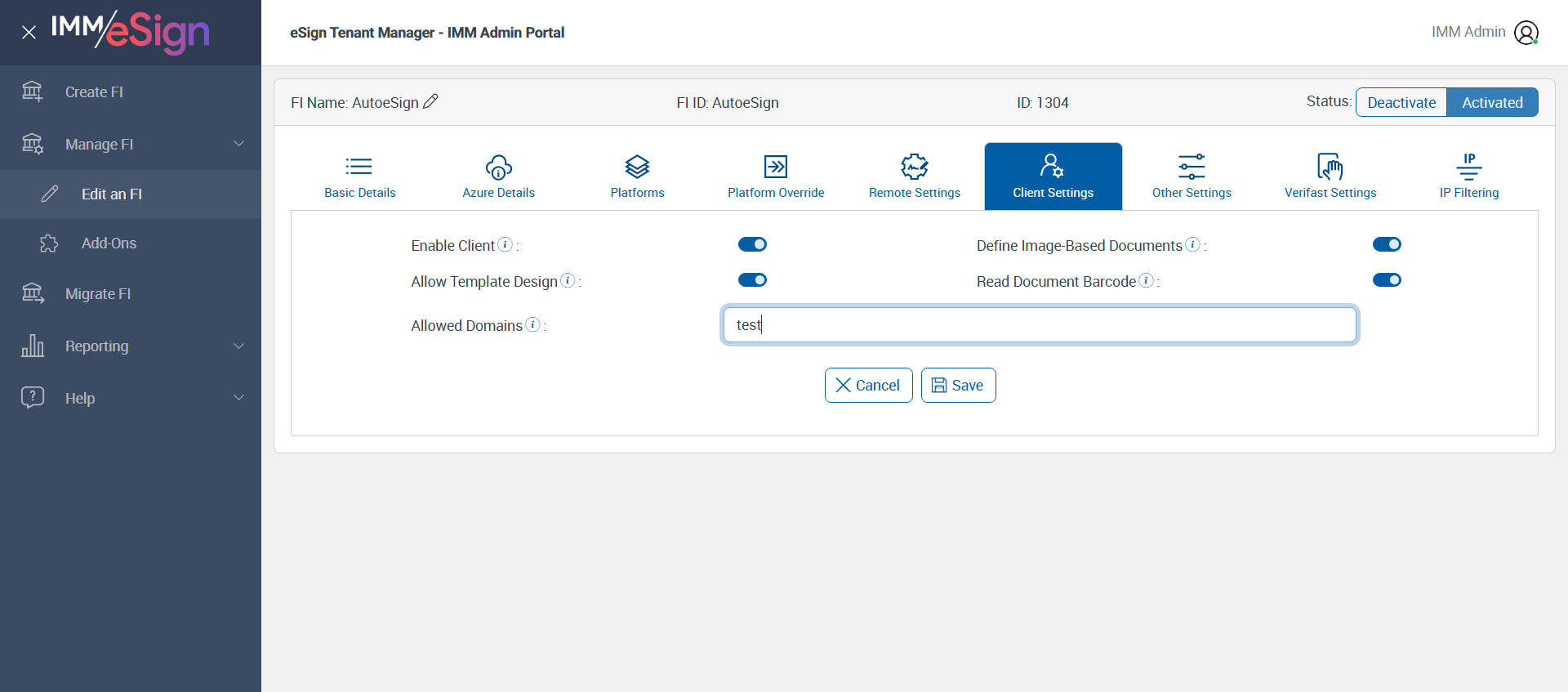Image resolution: width=1568 pixels, height=692 pixels.
Task: Show info for Allow Template Design
Action: pos(568,280)
